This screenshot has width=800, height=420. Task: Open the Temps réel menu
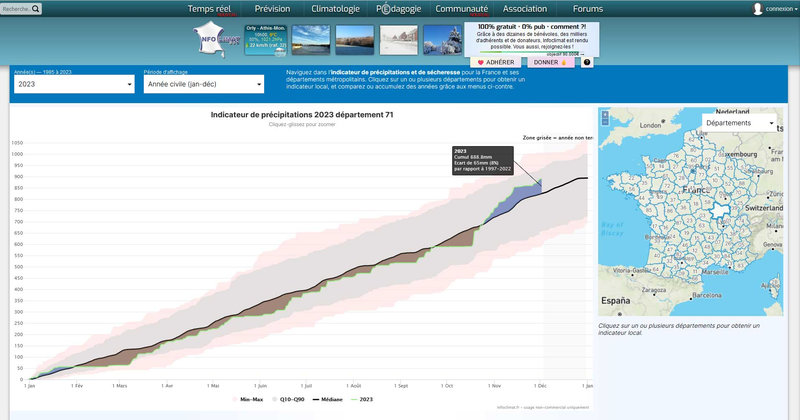209,9
